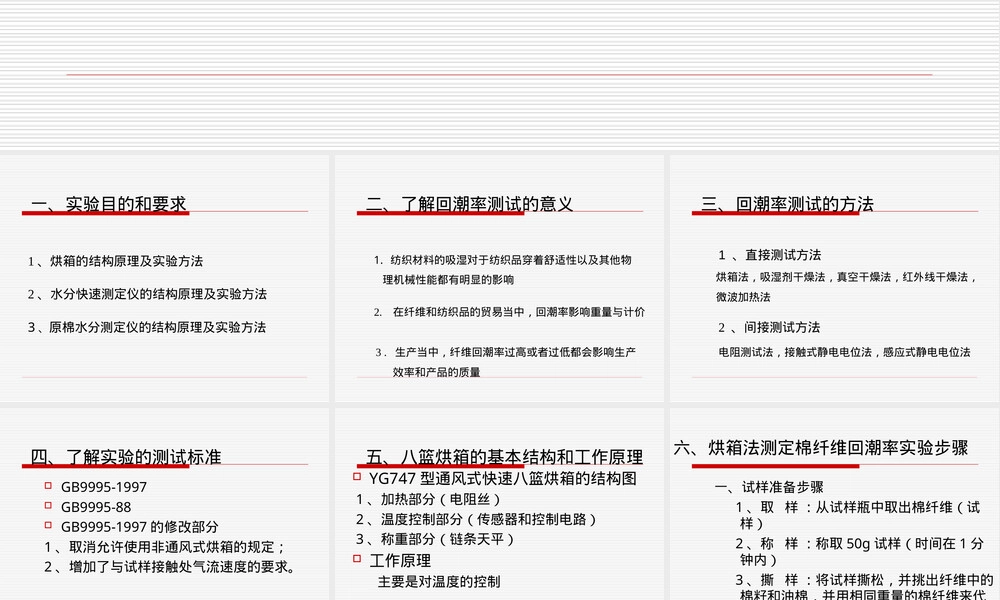This screenshot has height=600, width=1000.
Task: Select heading 2、间接测试方法
Action: (x=769, y=328)
